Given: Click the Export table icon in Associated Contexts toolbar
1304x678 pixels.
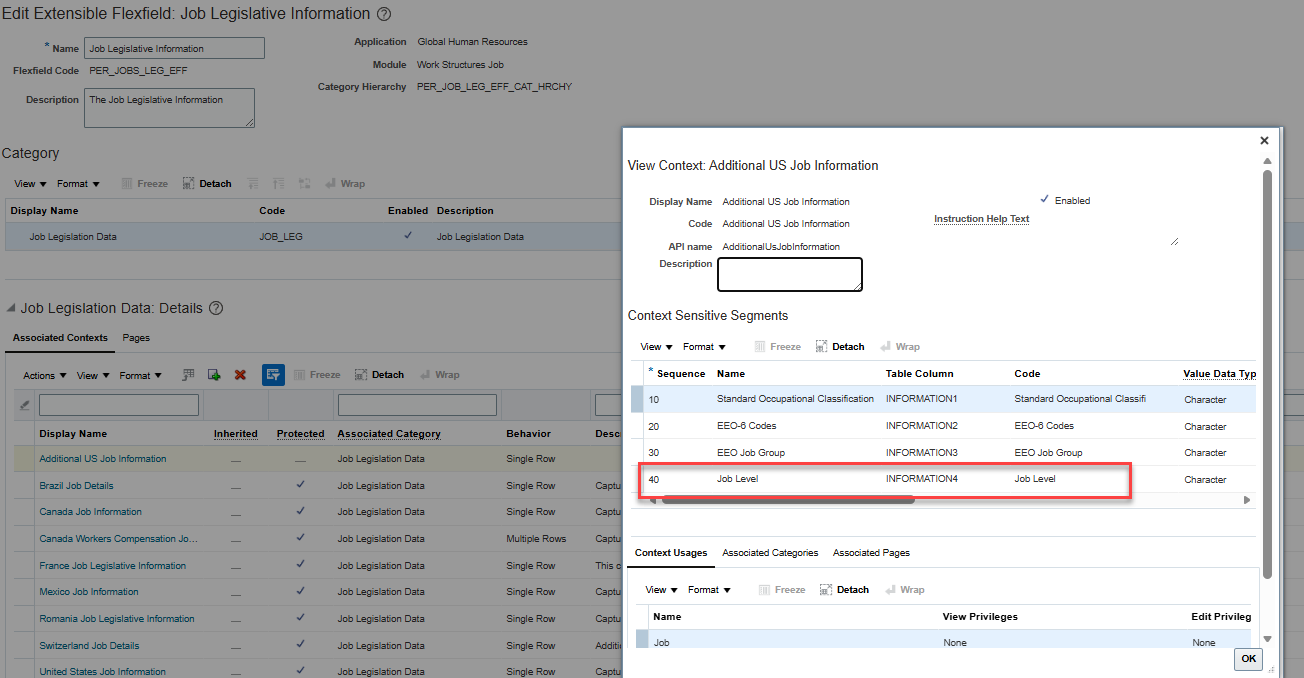Looking at the screenshot, I should [188, 375].
